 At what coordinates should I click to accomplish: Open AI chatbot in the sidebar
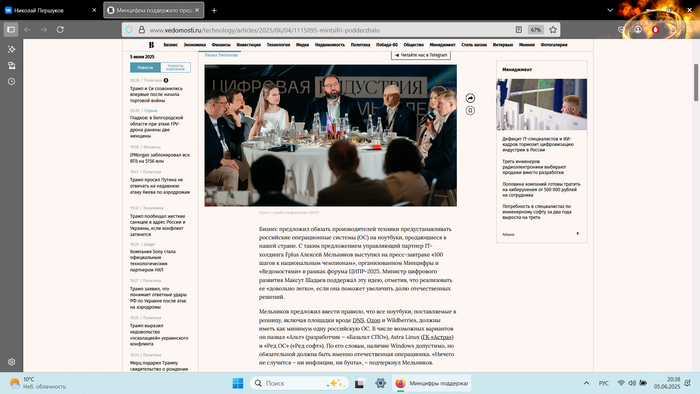click(12, 49)
